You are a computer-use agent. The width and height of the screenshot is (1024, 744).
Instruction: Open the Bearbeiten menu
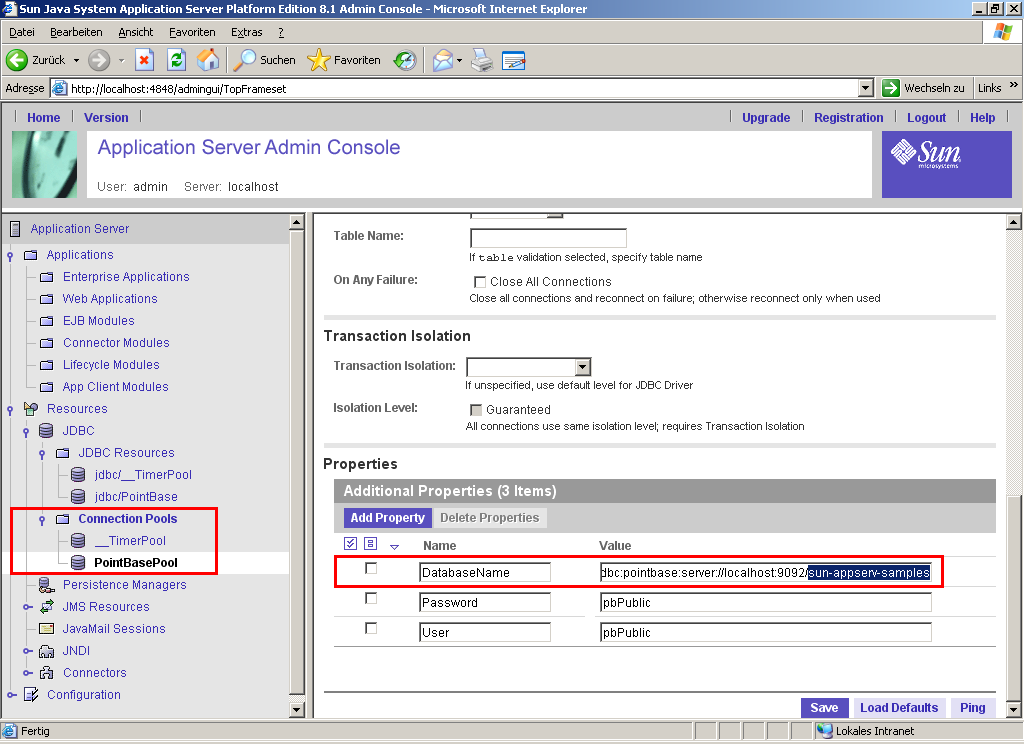click(76, 32)
